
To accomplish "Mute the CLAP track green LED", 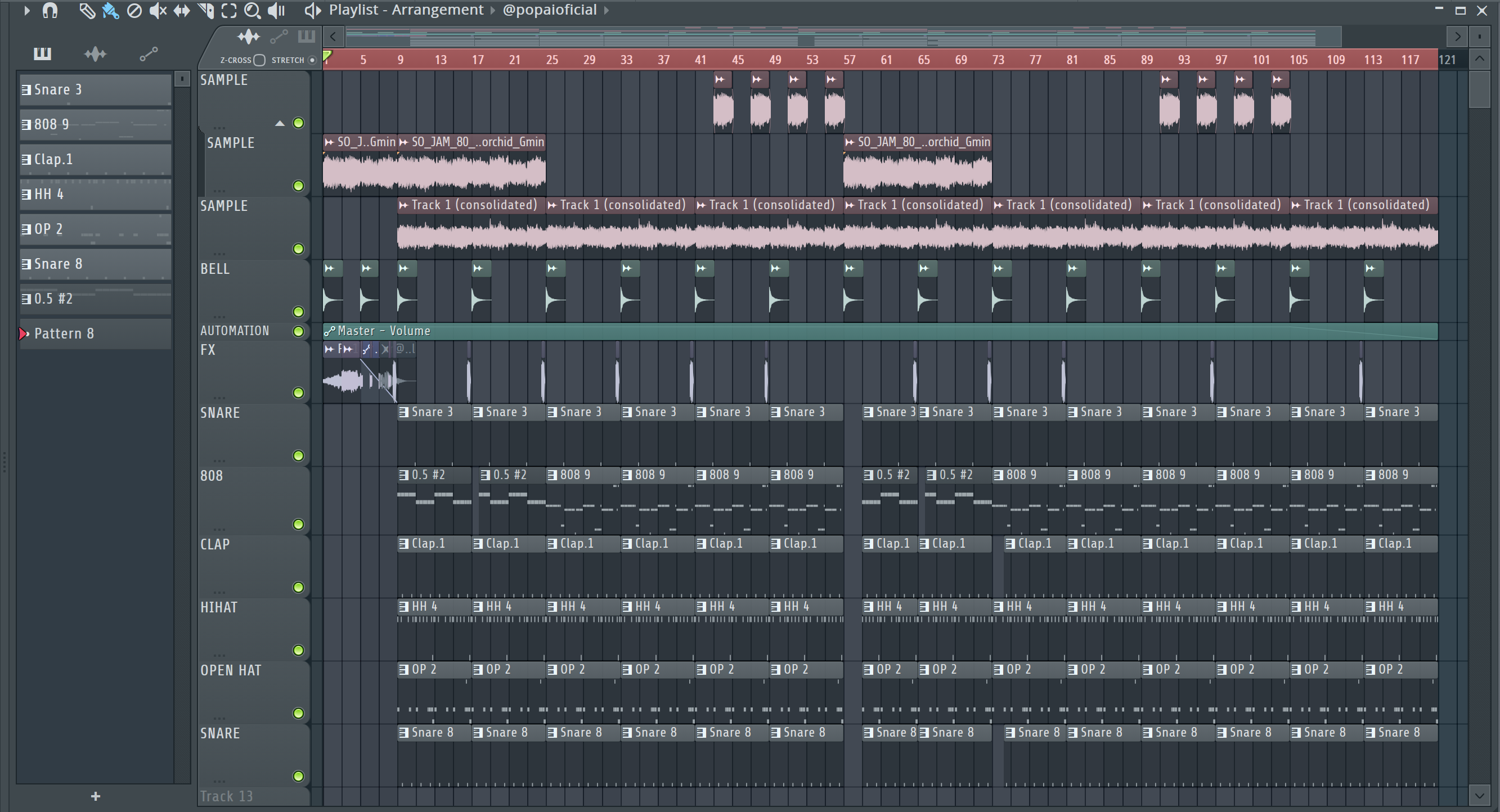I will pyautogui.click(x=298, y=587).
